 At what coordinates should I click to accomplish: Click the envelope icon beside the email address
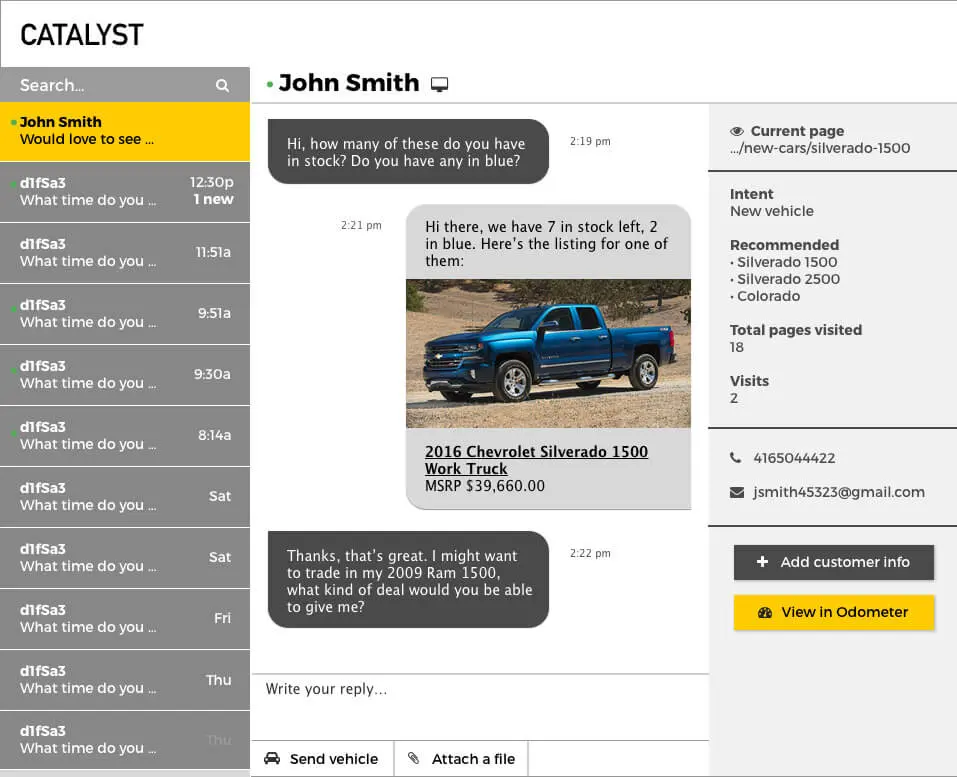click(737, 493)
